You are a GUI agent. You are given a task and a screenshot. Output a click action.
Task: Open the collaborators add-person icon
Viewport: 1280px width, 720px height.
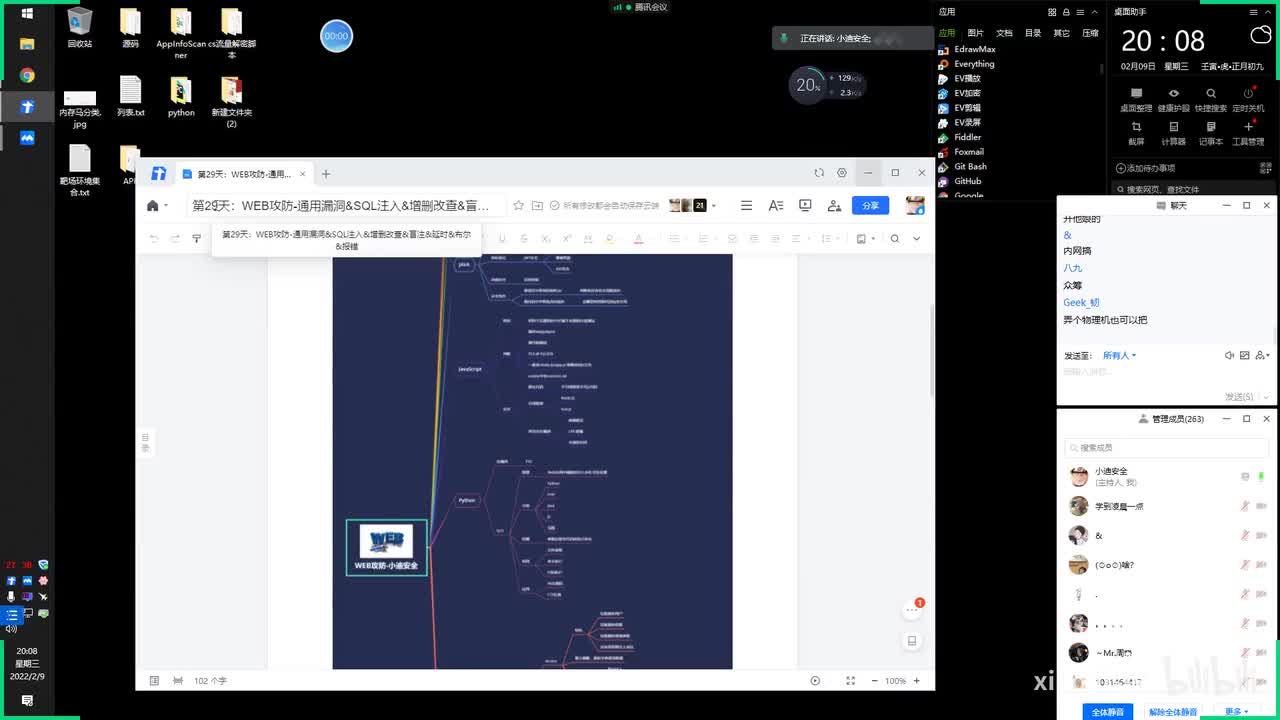point(834,205)
